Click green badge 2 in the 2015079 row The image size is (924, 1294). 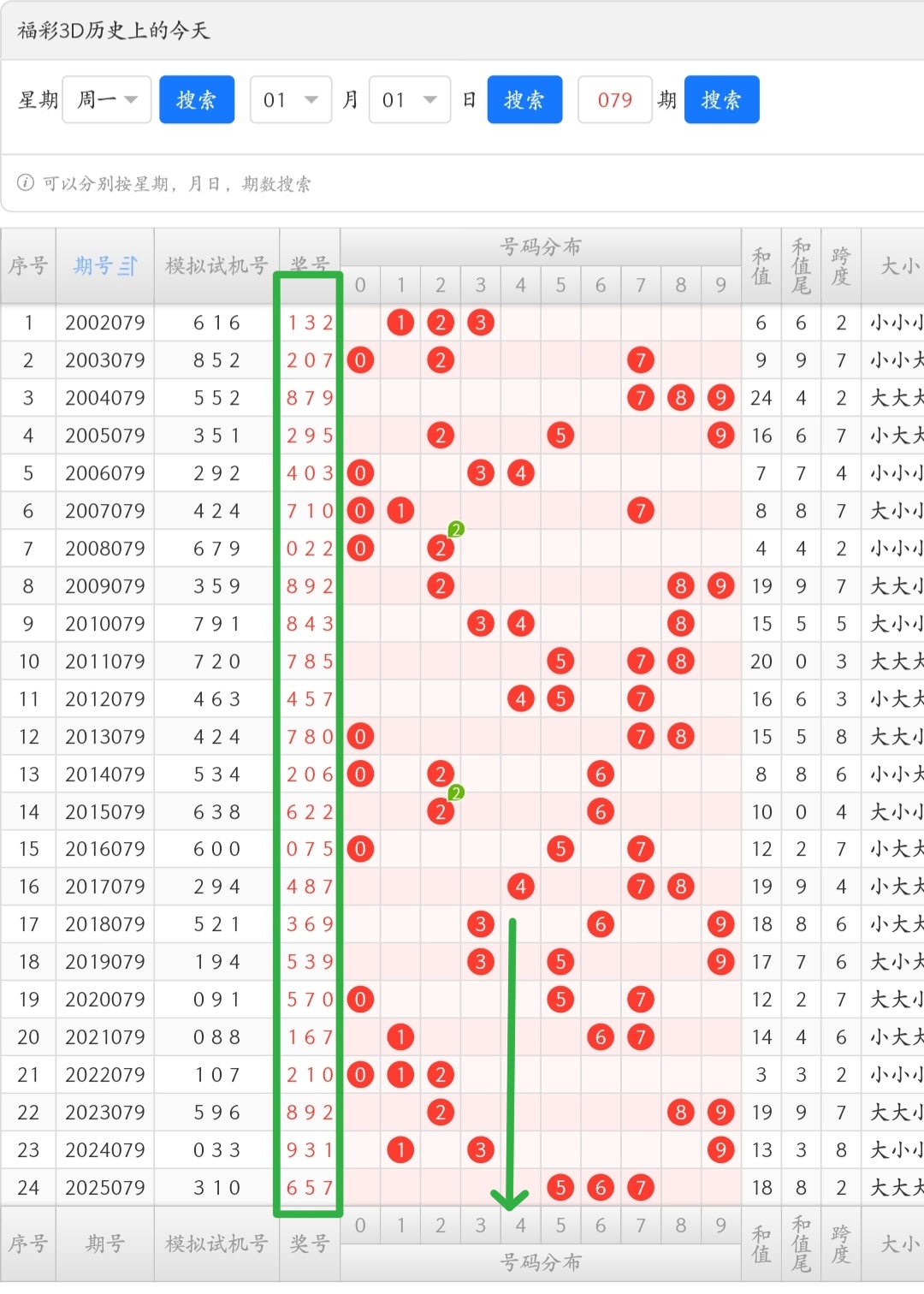(456, 792)
